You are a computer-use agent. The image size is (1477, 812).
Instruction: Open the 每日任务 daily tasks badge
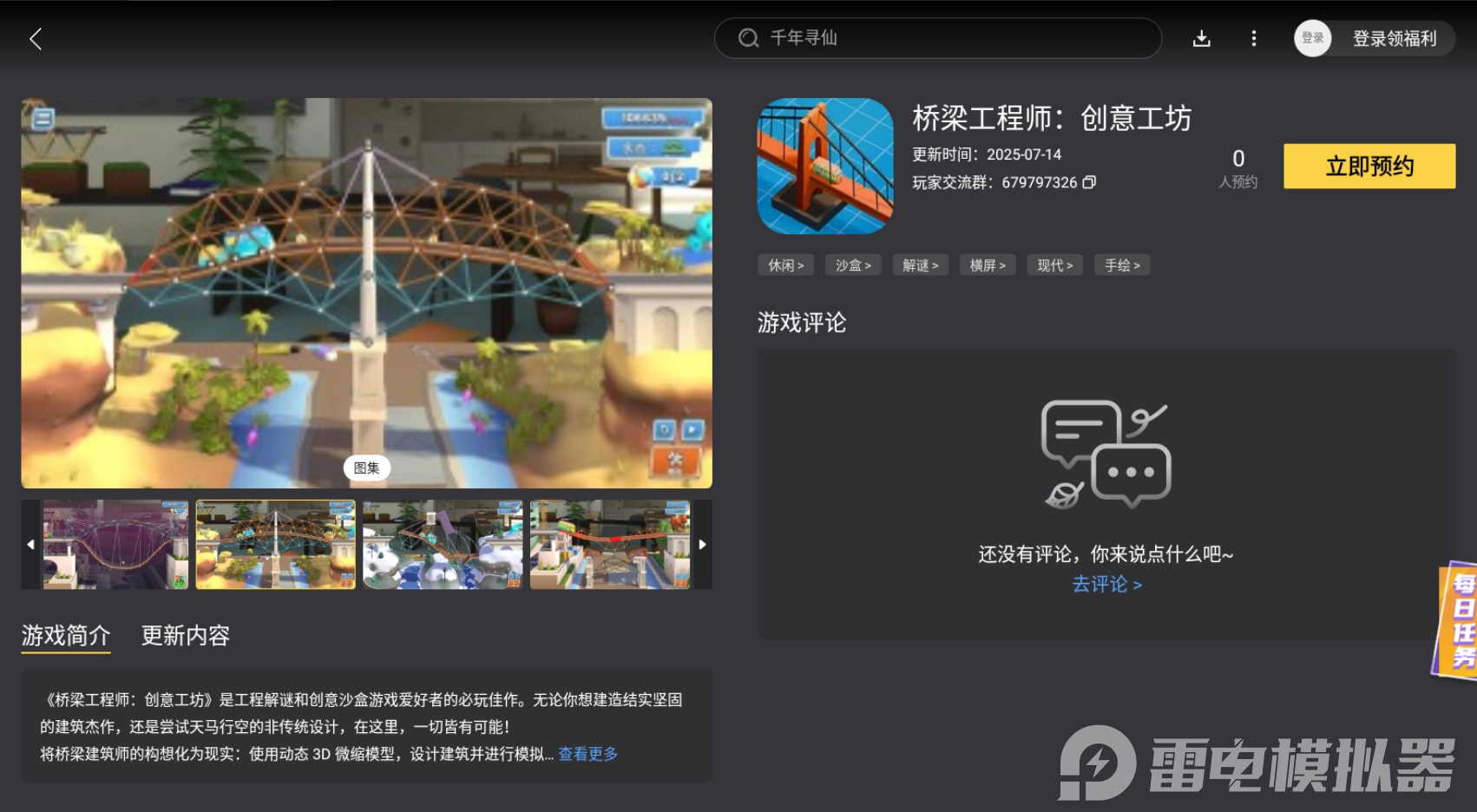(x=1455, y=620)
